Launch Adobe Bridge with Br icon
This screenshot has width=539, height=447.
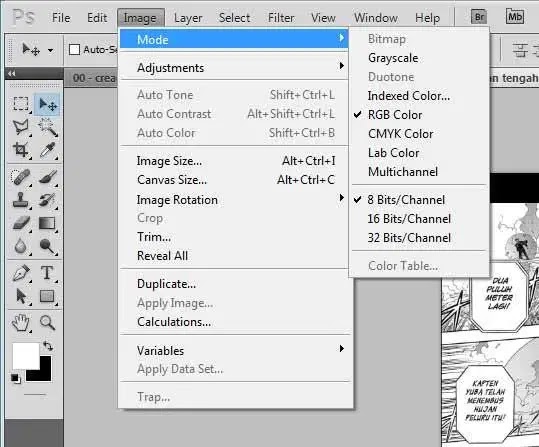coord(479,17)
